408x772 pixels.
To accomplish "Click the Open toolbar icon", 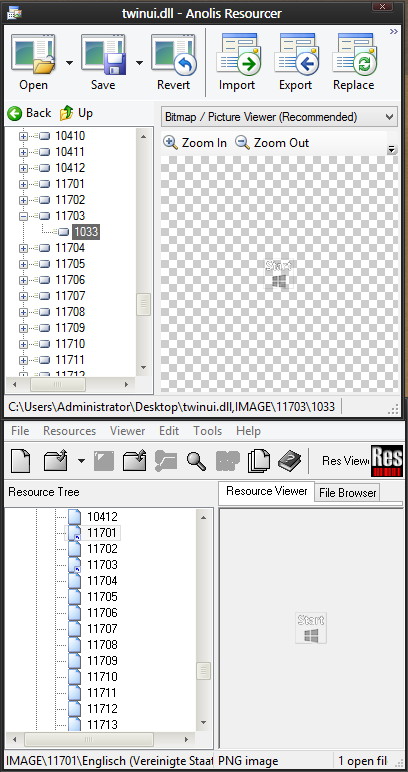I will point(33,54).
